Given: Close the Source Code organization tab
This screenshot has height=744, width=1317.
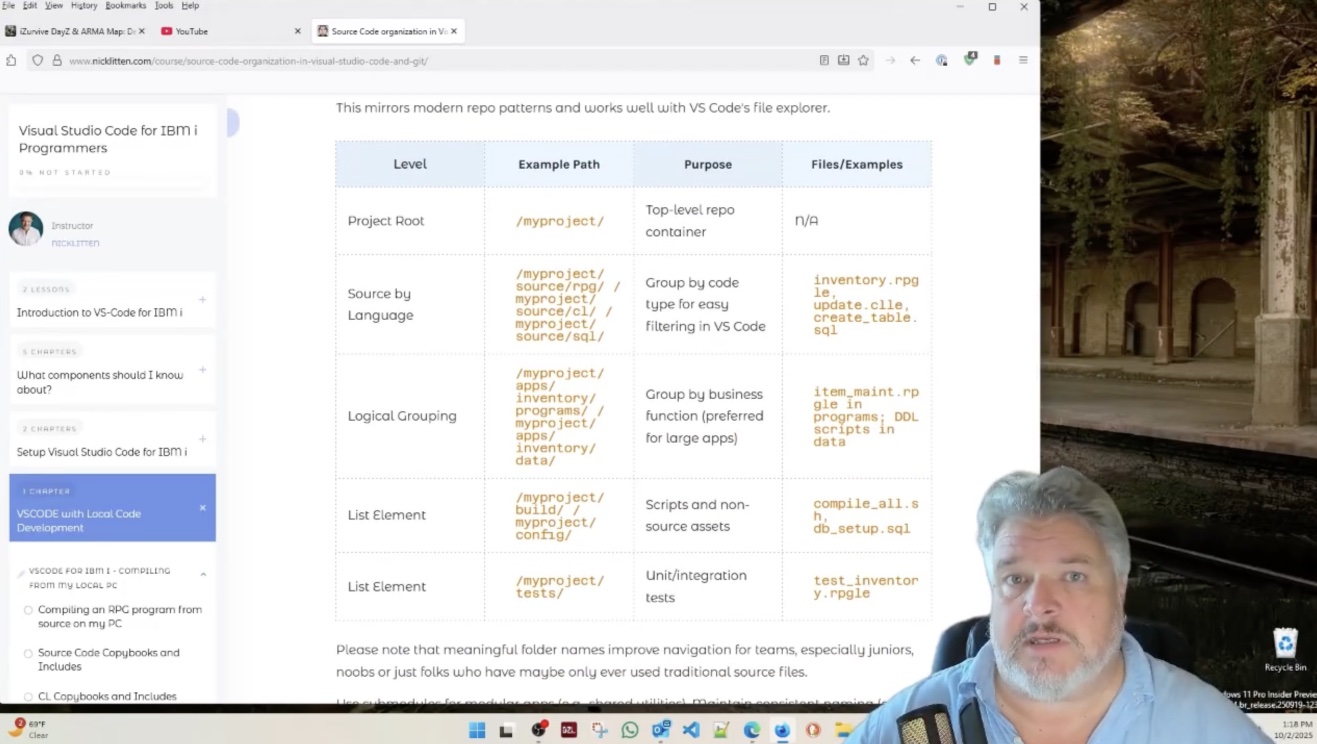Looking at the screenshot, I should pyautogui.click(x=454, y=31).
